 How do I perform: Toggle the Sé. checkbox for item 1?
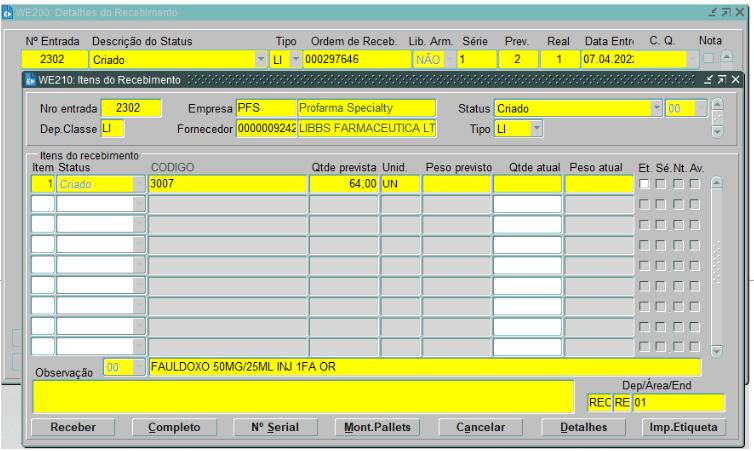pyautogui.click(x=661, y=184)
